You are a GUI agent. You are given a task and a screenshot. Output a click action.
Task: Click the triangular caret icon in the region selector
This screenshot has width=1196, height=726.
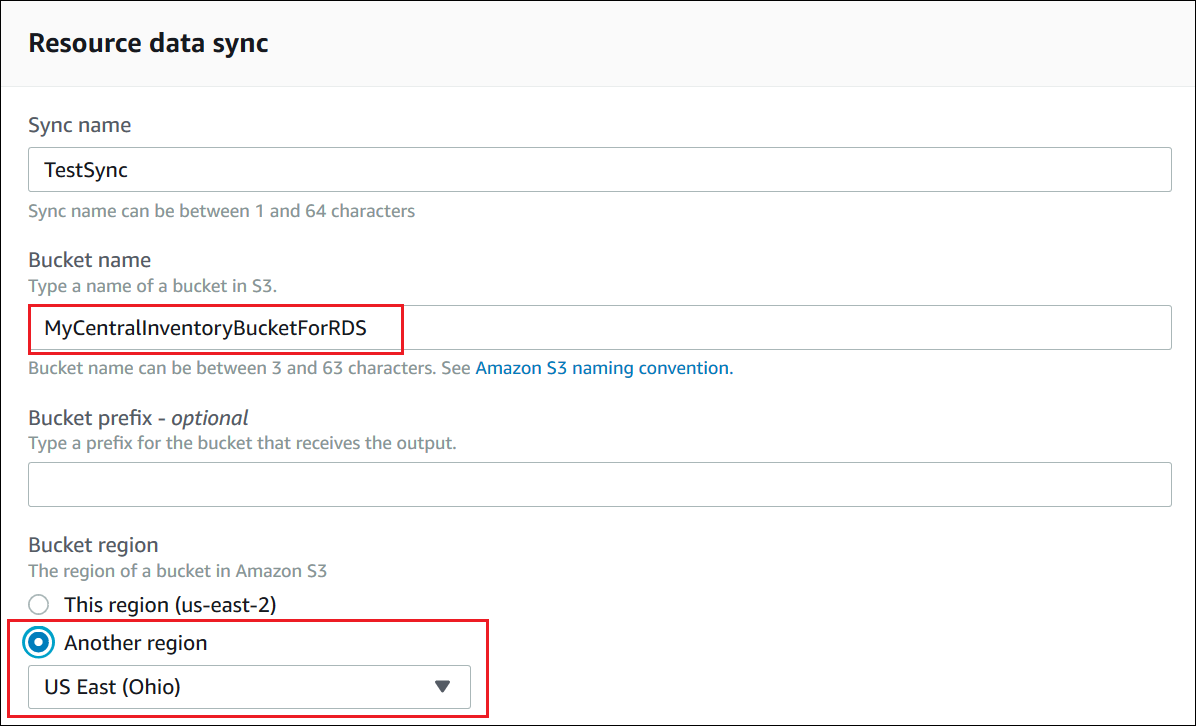441,687
